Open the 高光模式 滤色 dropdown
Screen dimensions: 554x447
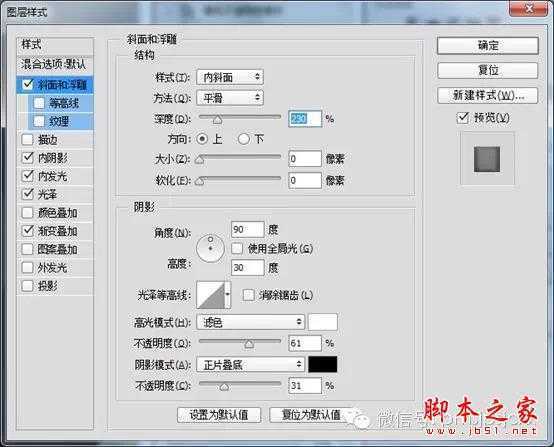[251, 322]
